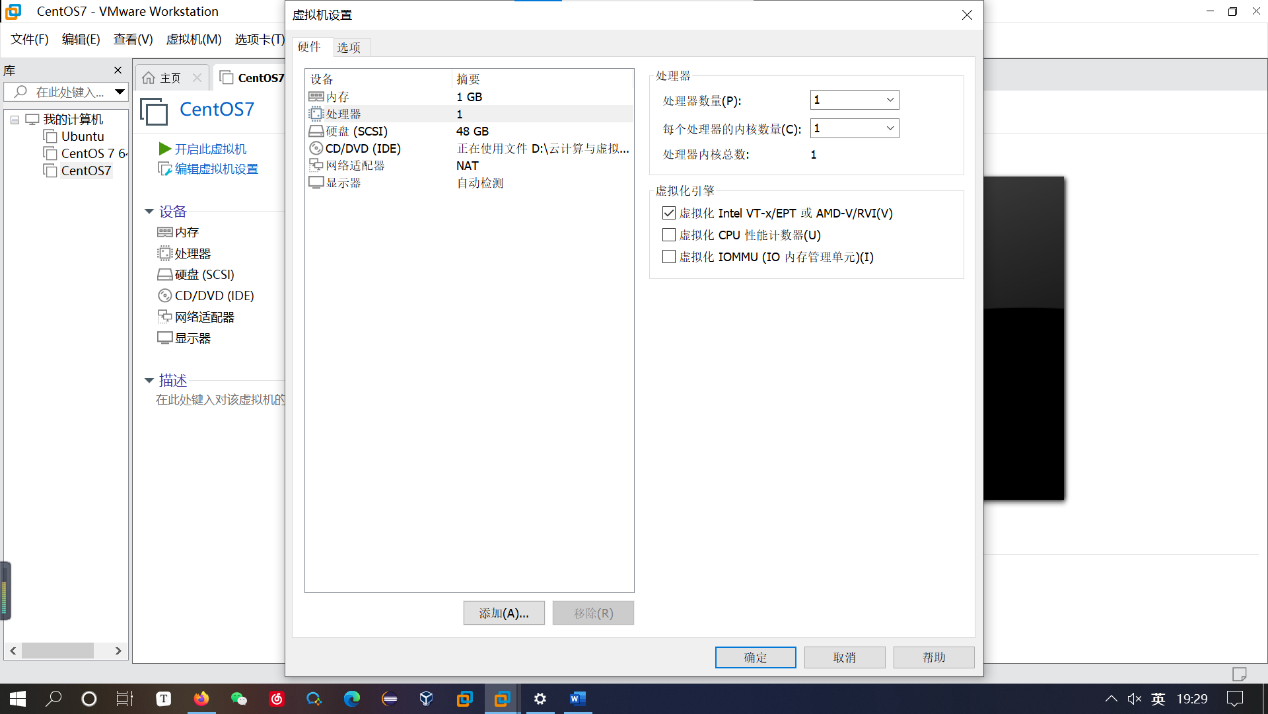Click the library scrollbar right arrow
Screen dimensions: 1268x714
point(118,650)
